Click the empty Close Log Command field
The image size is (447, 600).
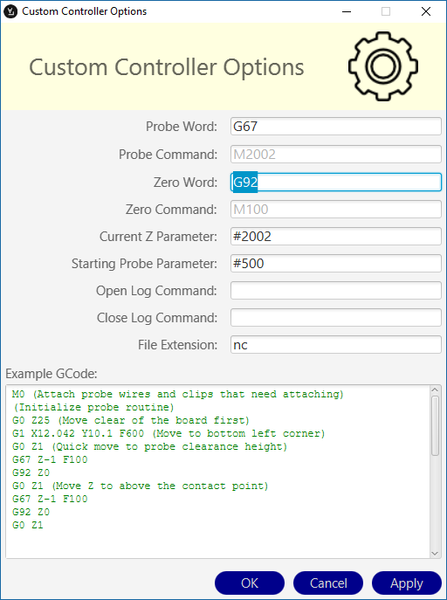(336, 318)
